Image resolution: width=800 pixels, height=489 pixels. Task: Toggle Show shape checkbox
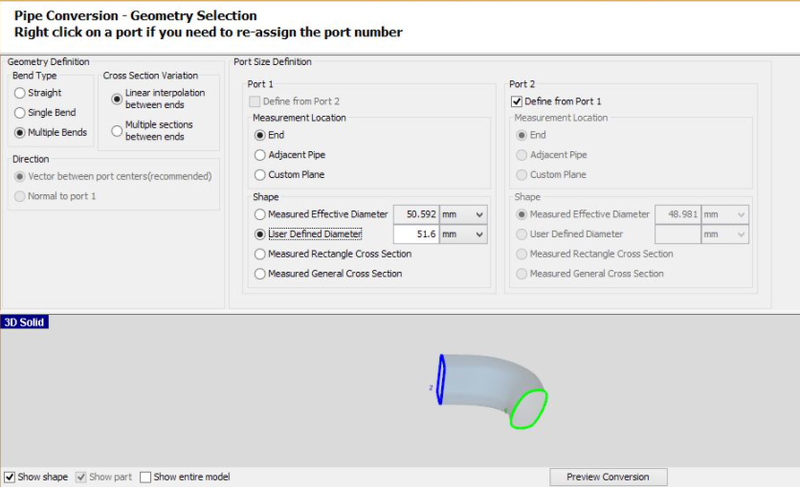pyautogui.click(x=10, y=477)
